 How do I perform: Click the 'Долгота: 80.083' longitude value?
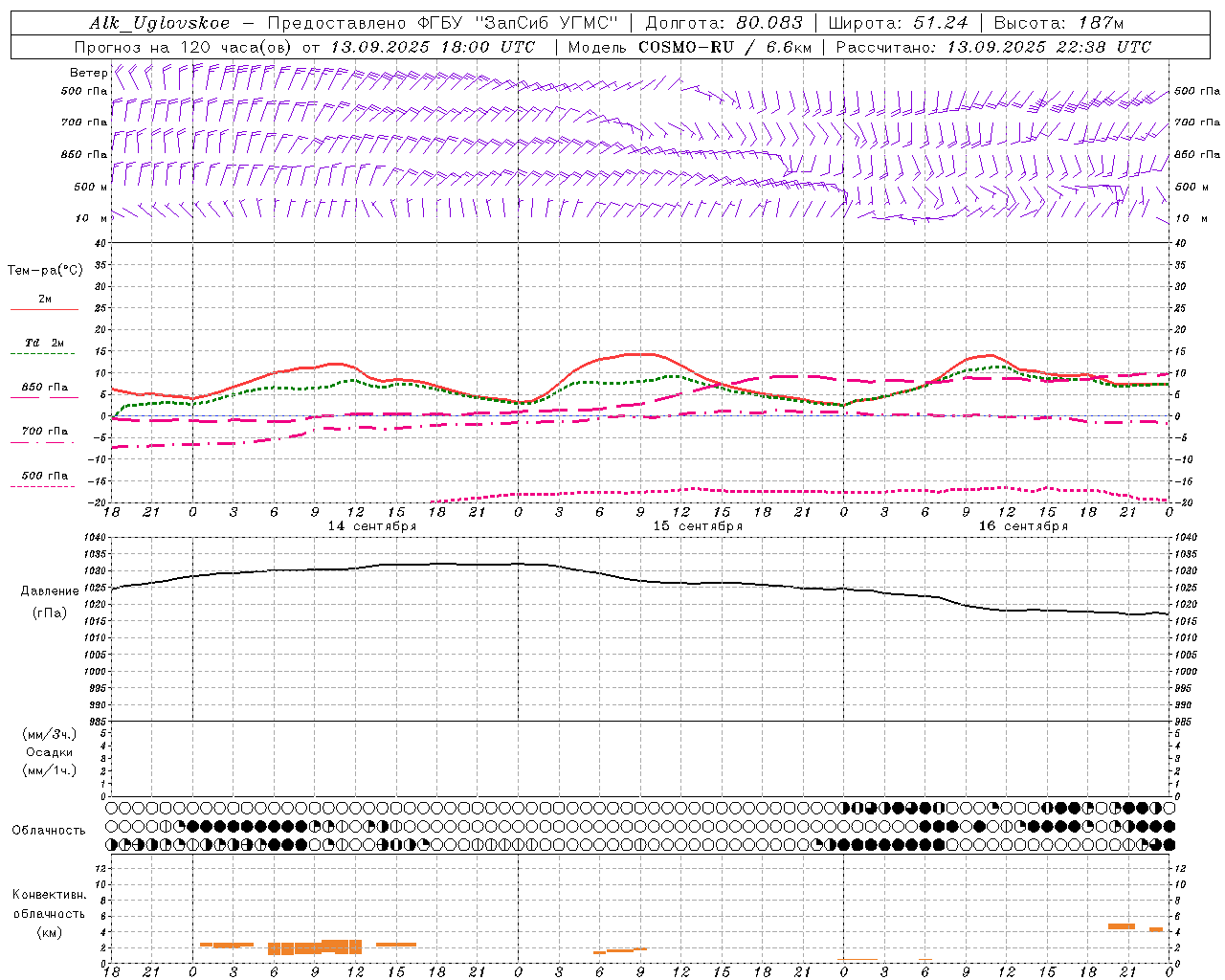coord(724,23)
